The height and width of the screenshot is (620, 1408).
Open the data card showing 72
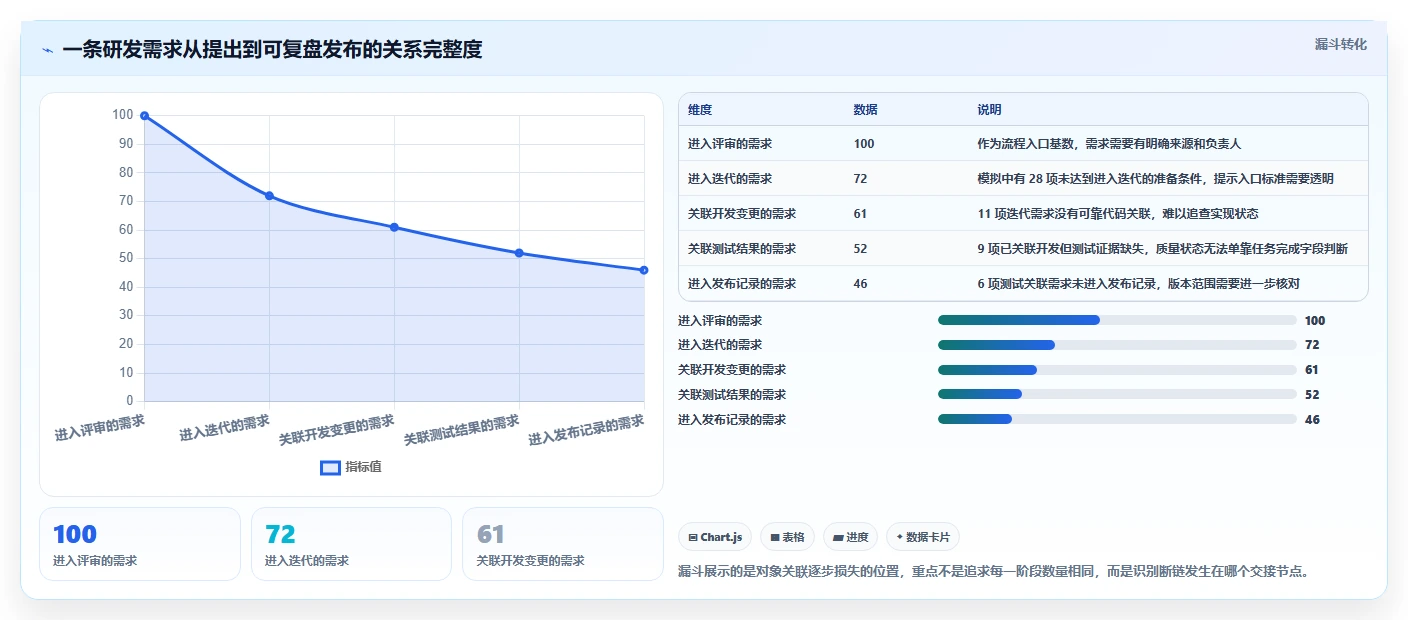click(x=351, y=544)
